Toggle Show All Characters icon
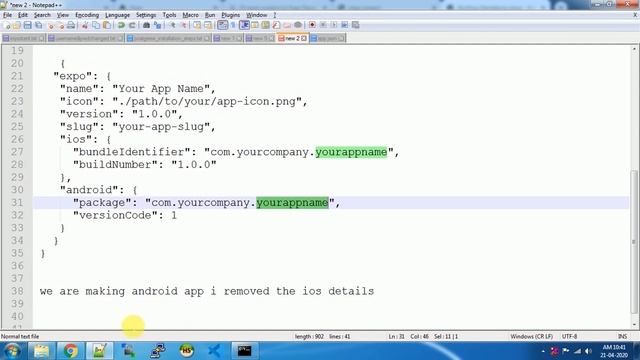The height and width of the screenshot is (360, 640). point(233,25)
